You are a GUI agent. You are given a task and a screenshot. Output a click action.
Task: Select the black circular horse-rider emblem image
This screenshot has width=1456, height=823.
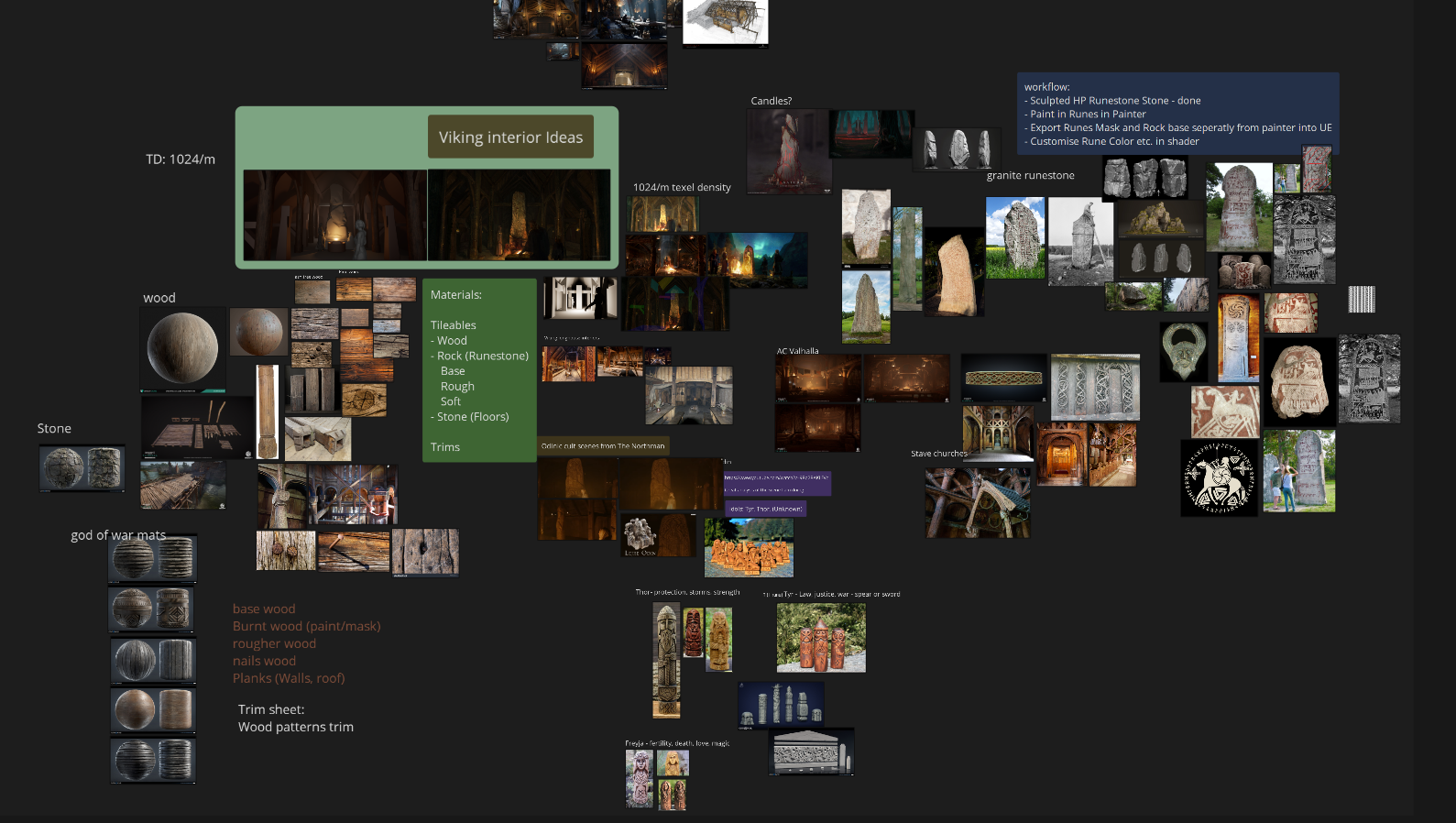[1219, 477]
